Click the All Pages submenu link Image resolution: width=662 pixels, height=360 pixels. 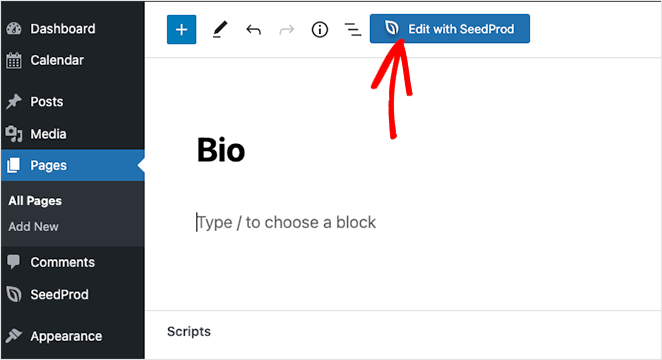(x=35, y=201)
